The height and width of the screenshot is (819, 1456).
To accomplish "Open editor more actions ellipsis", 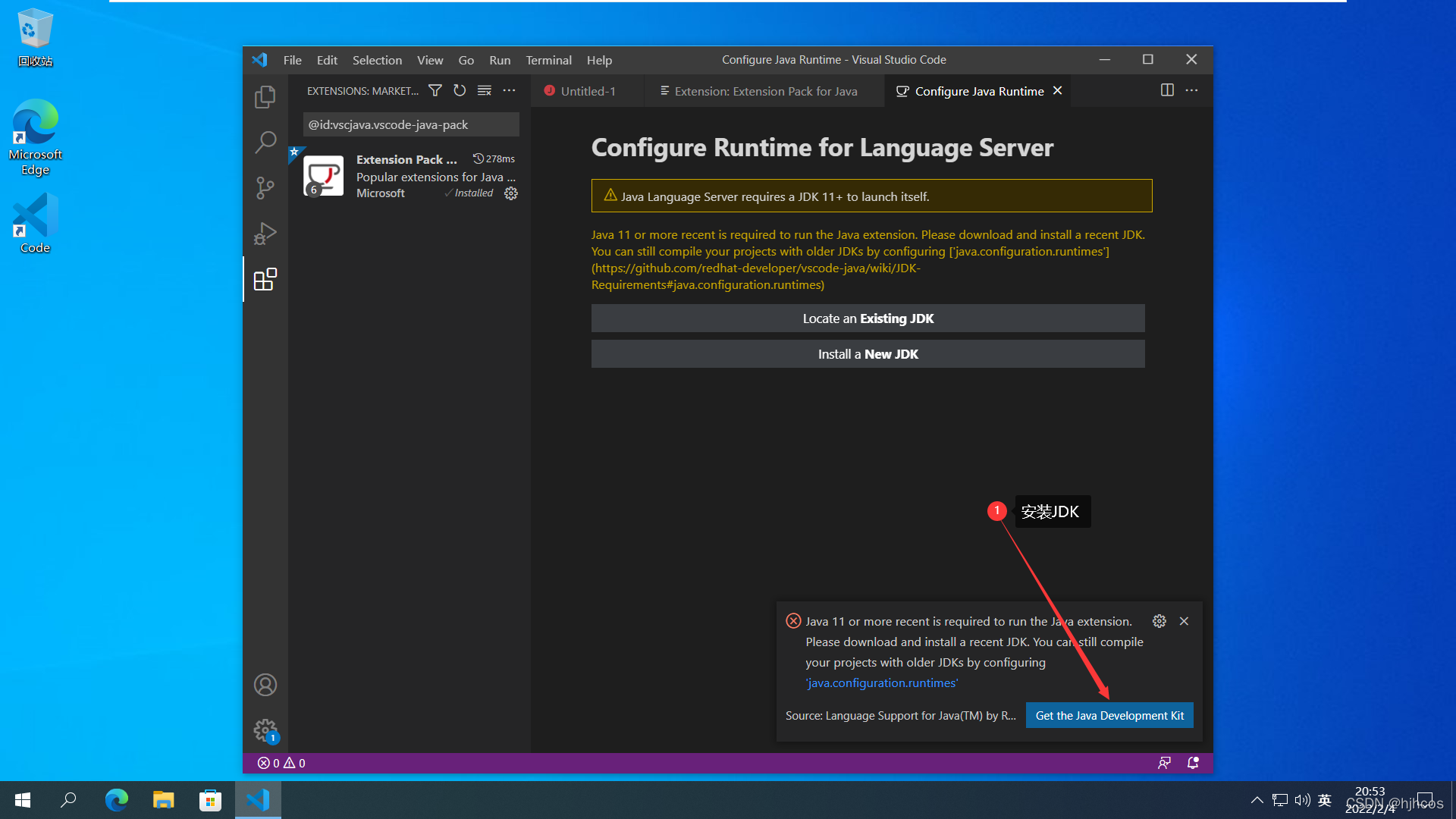I will pyautogui.click(x=1192, y=90).
